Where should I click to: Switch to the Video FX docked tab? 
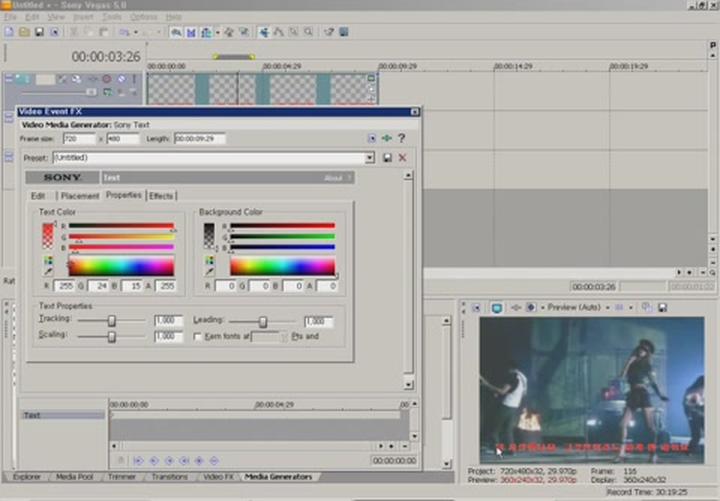point(219,477)
